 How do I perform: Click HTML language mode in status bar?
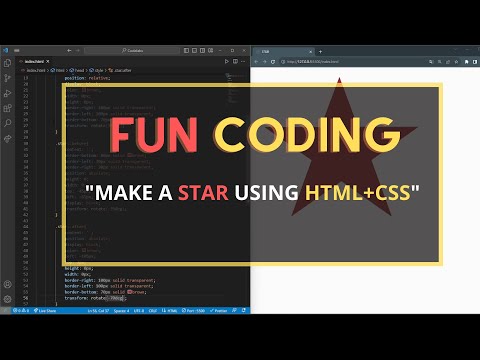[170, 311]
